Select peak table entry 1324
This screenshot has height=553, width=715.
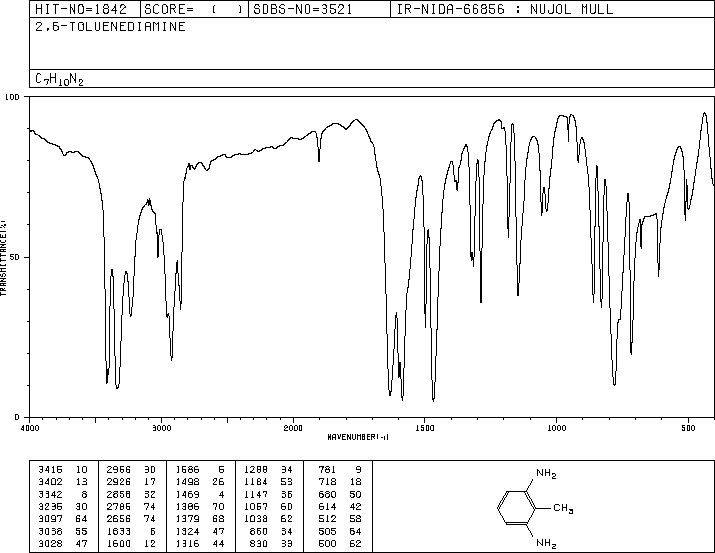(x=200, y=531)
